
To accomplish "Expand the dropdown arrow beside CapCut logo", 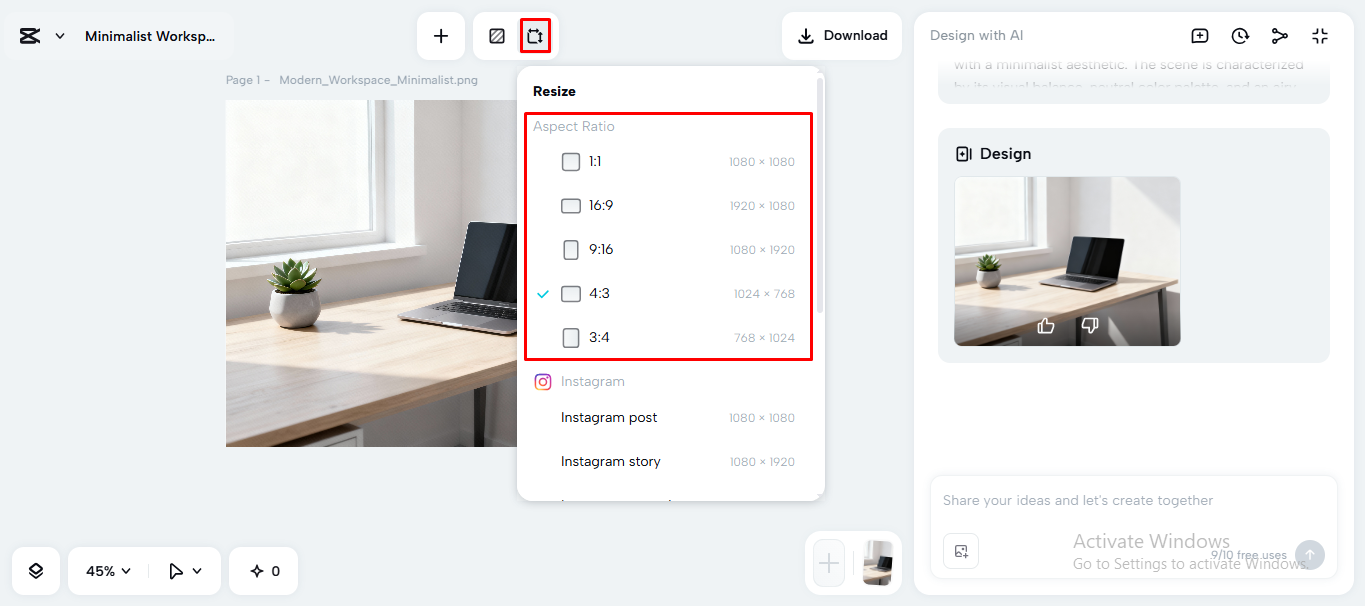I will [60, 36].
